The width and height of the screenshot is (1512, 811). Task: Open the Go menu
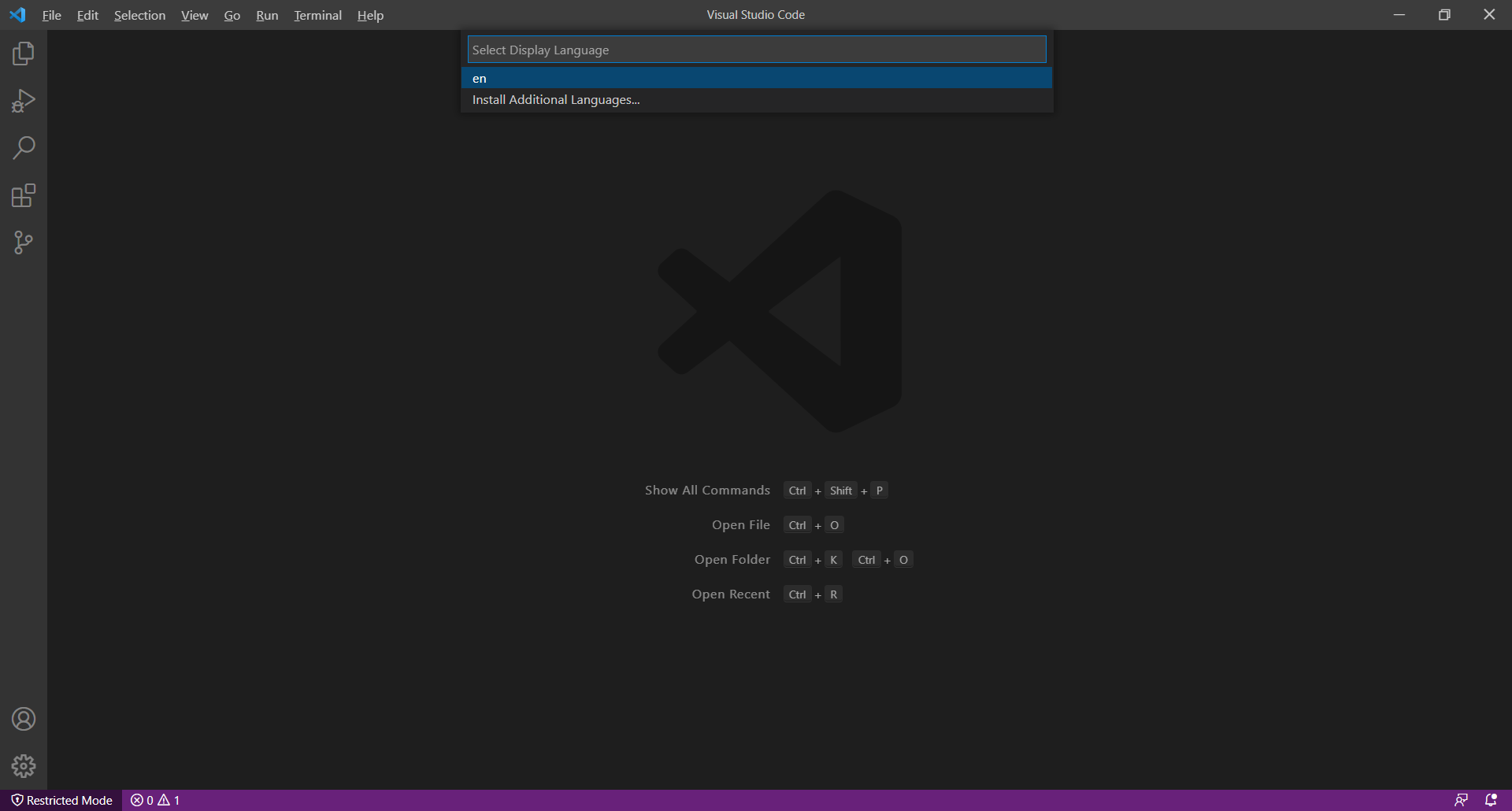pyautogui.click(x=232, y=15)
